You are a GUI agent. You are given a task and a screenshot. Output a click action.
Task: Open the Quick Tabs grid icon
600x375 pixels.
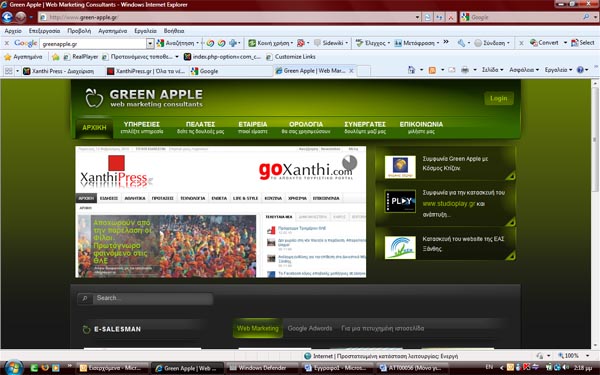(8, 71)
